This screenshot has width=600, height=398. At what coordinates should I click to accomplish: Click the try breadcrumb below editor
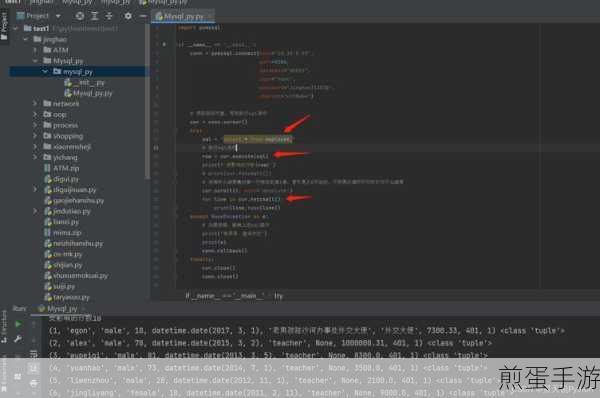pos(278,296)
